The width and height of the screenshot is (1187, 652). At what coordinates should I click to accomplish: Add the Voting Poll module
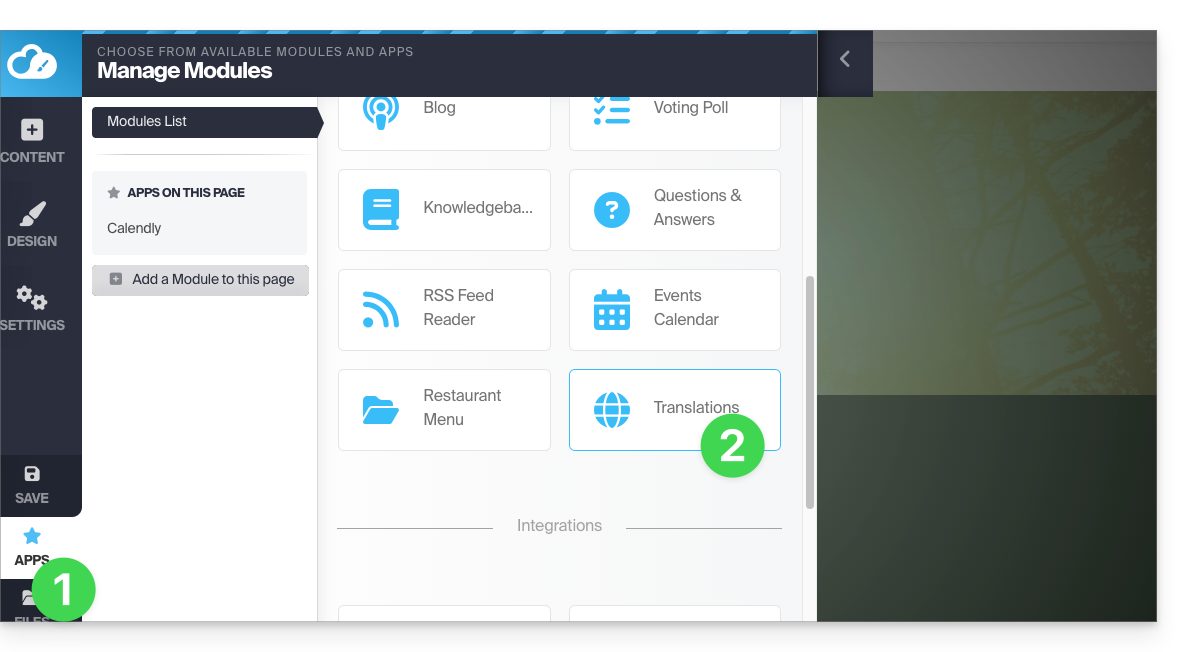coord(675,121)
